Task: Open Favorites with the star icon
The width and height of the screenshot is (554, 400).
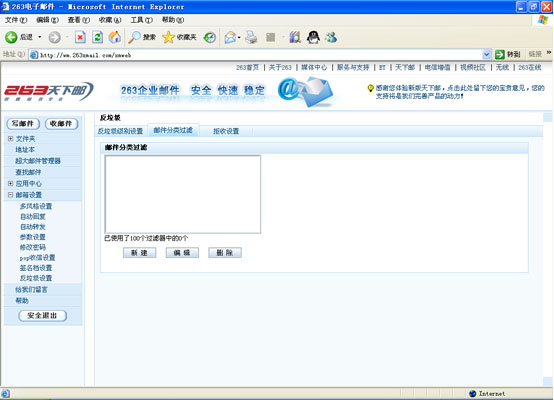Action: pos(168,37)
